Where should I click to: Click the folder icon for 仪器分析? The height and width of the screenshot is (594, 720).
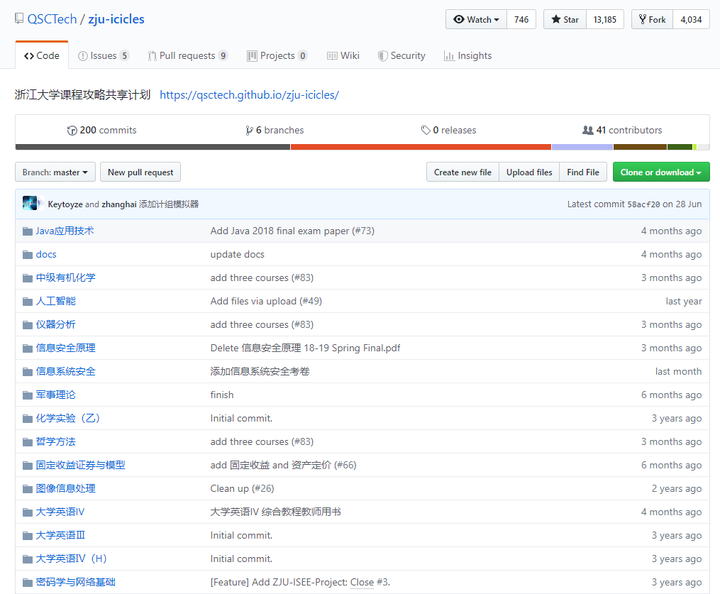pyautogui.click(x=28, y=325)
